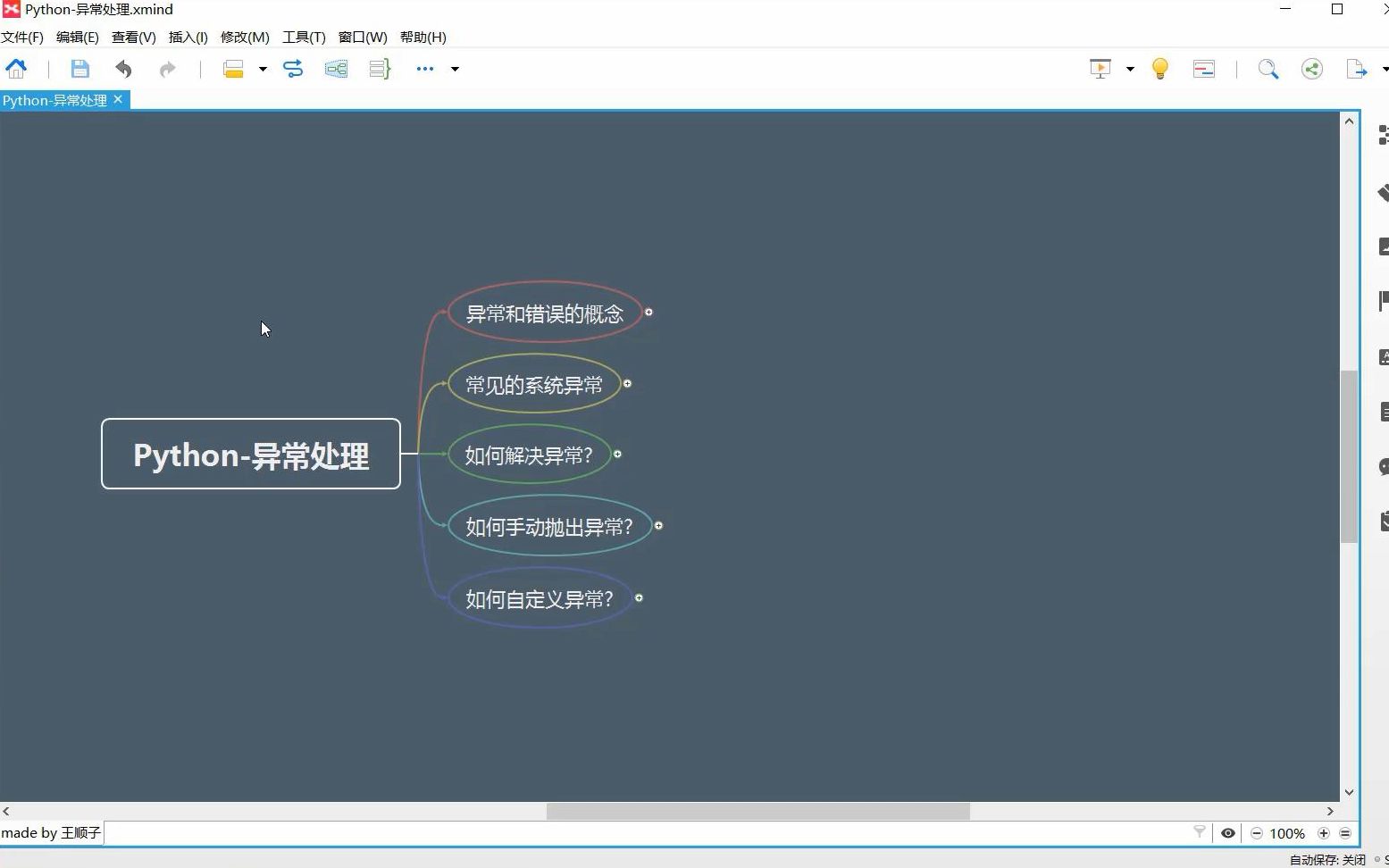Add a relationship link with the toolbar icon
Image resolution: width=1389 pixels, height=868 pixels.
tap(293, 69)
